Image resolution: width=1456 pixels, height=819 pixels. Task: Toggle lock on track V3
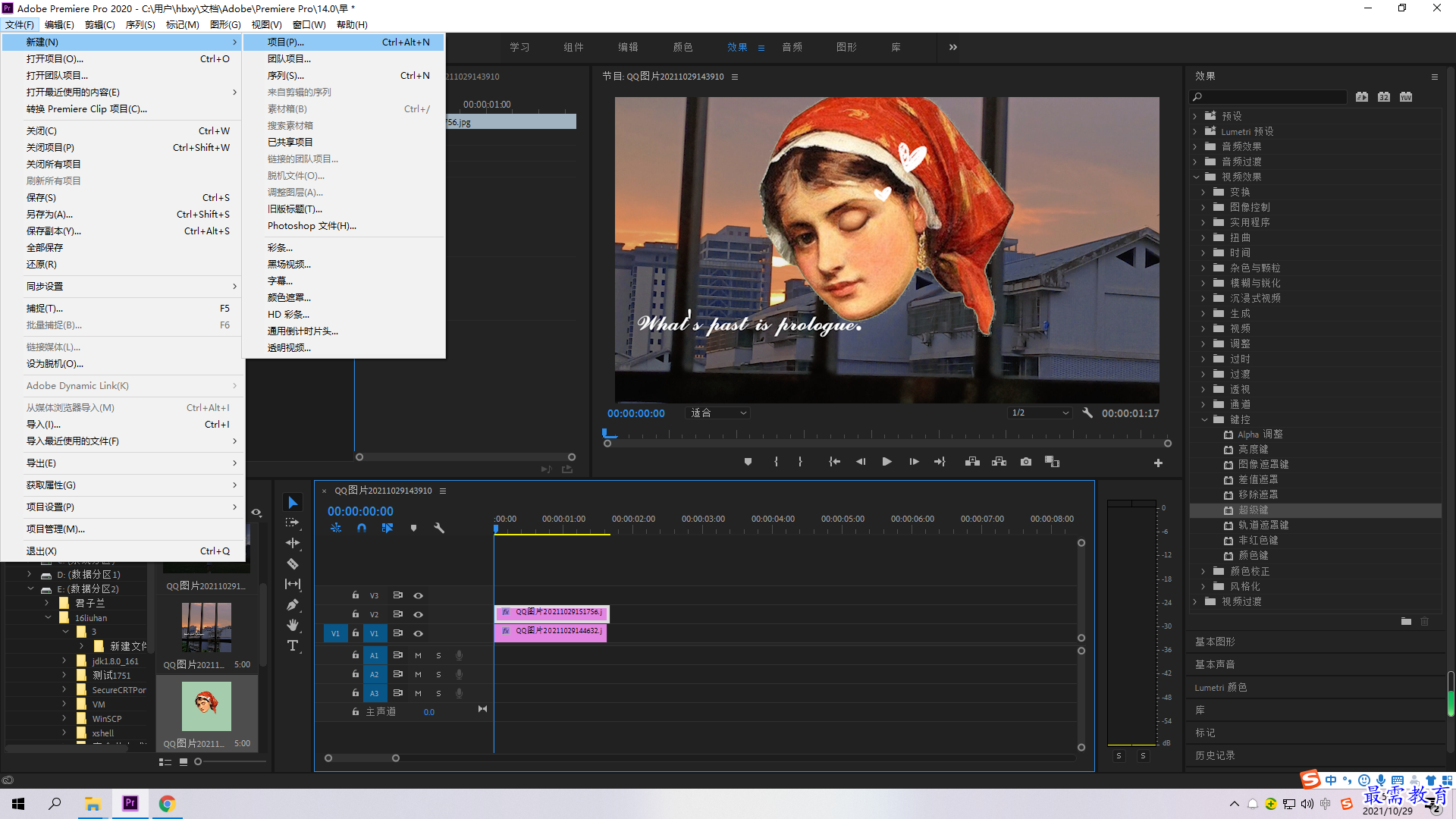click(355, 595)
